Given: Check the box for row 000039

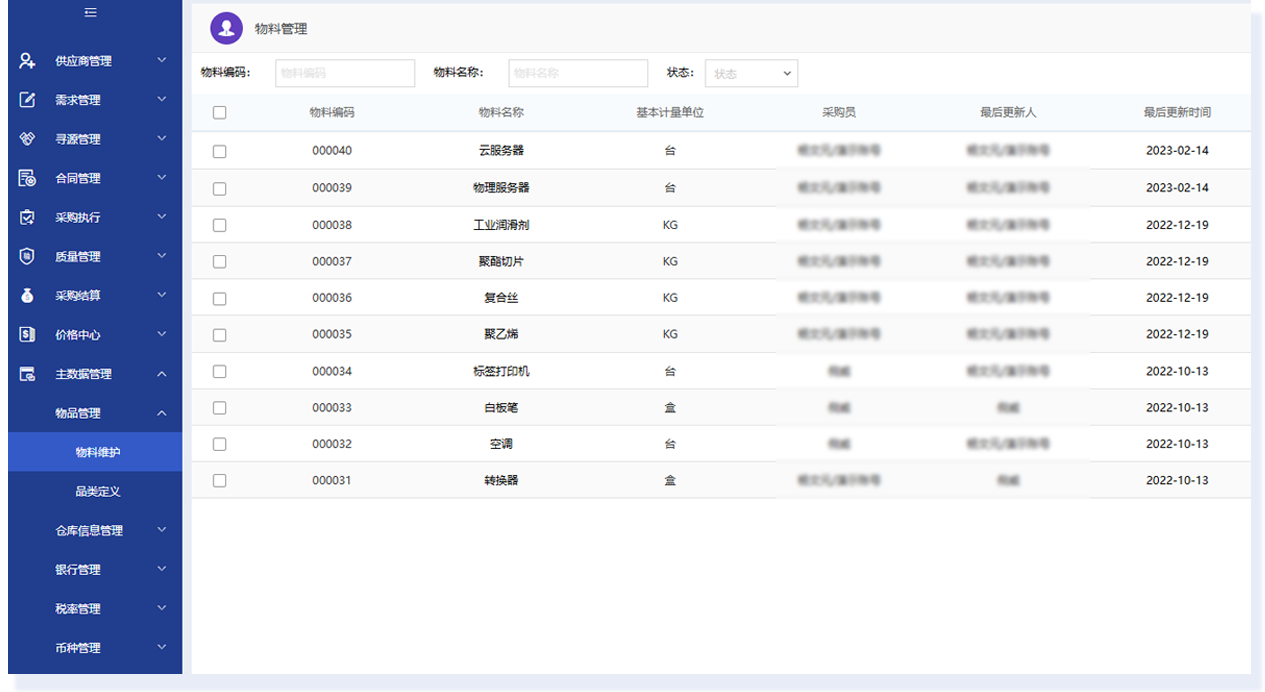Looking at the screenshot, I should (x=220, y=189).
